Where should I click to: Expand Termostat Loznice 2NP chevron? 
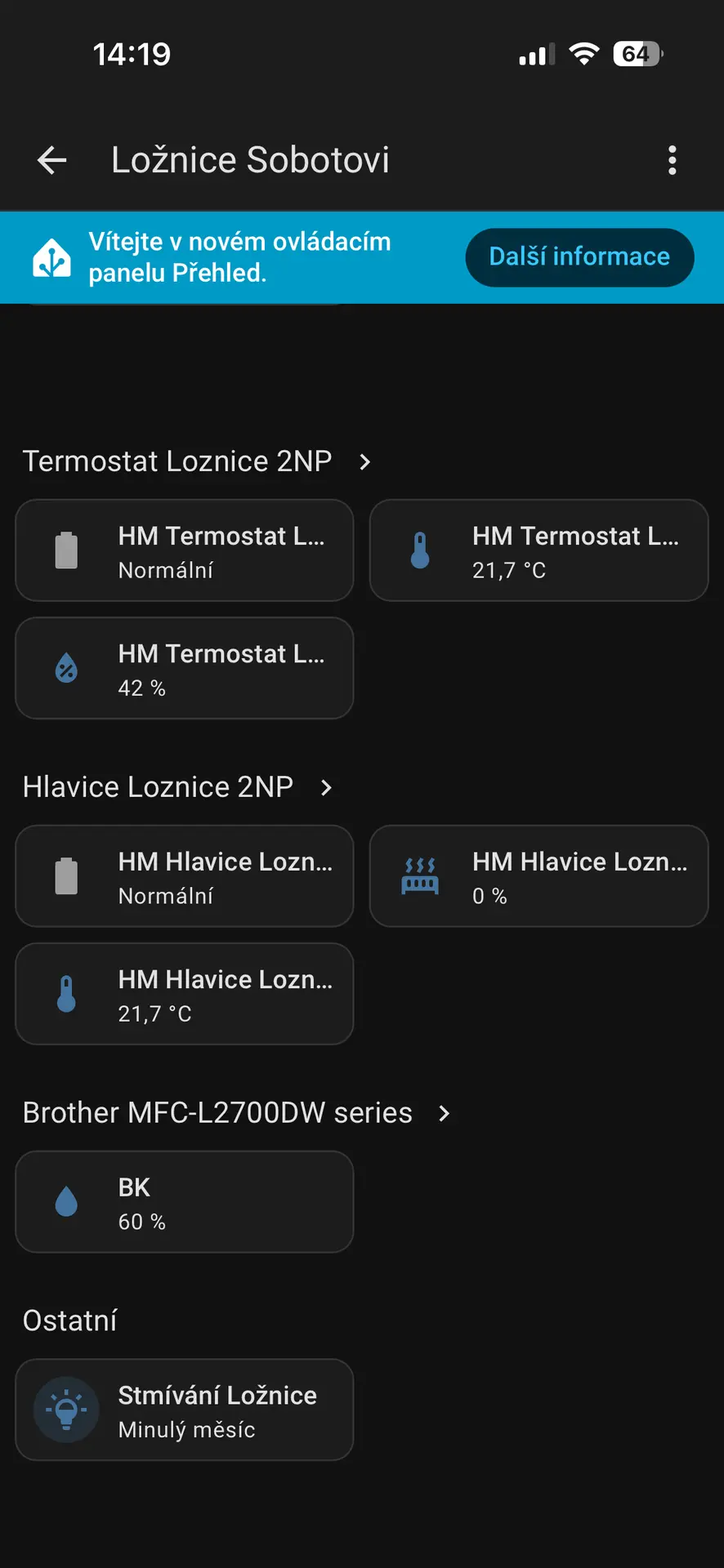coord(365,462)
